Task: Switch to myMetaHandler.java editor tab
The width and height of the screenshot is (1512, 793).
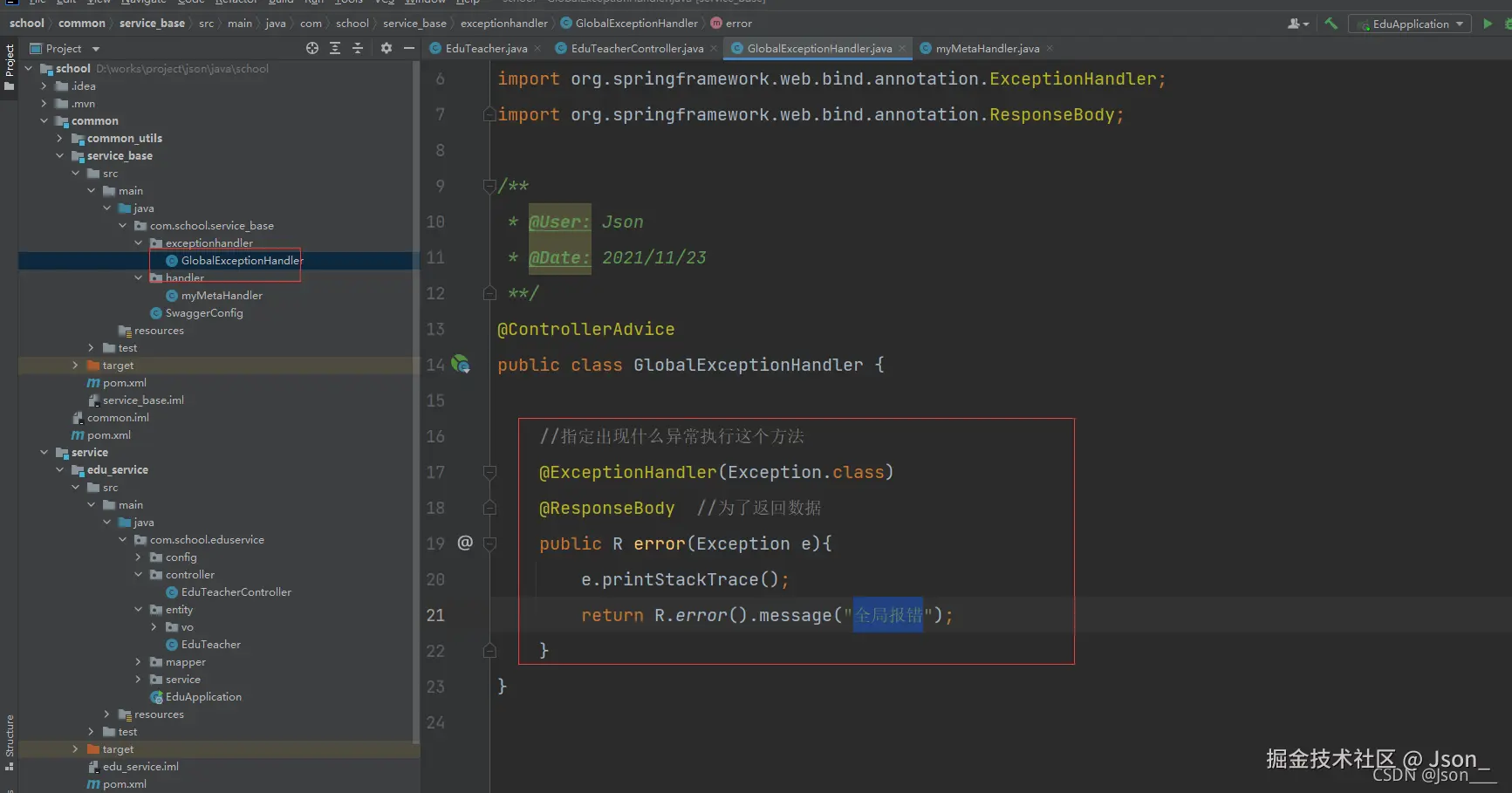Action: [986, 49]
